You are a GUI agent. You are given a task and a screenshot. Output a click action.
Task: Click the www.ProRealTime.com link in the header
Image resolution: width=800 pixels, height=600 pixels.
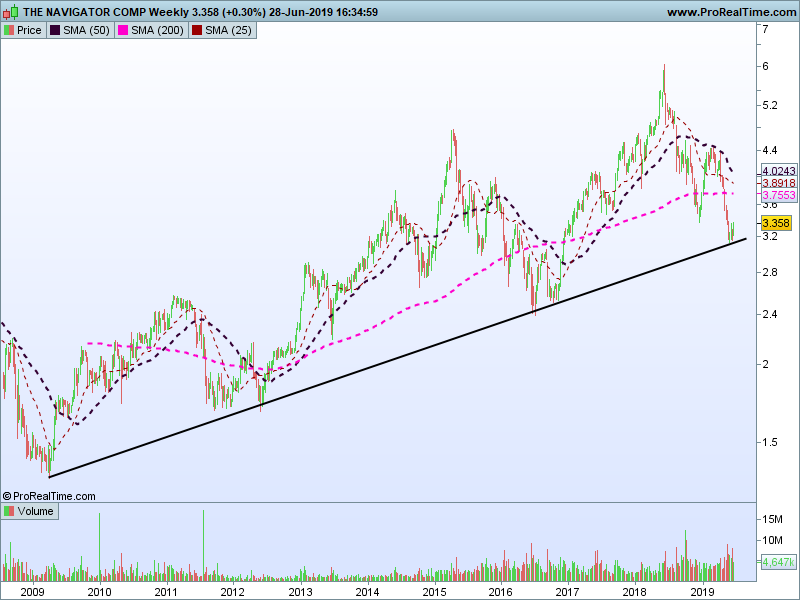[x=732, y=12]
